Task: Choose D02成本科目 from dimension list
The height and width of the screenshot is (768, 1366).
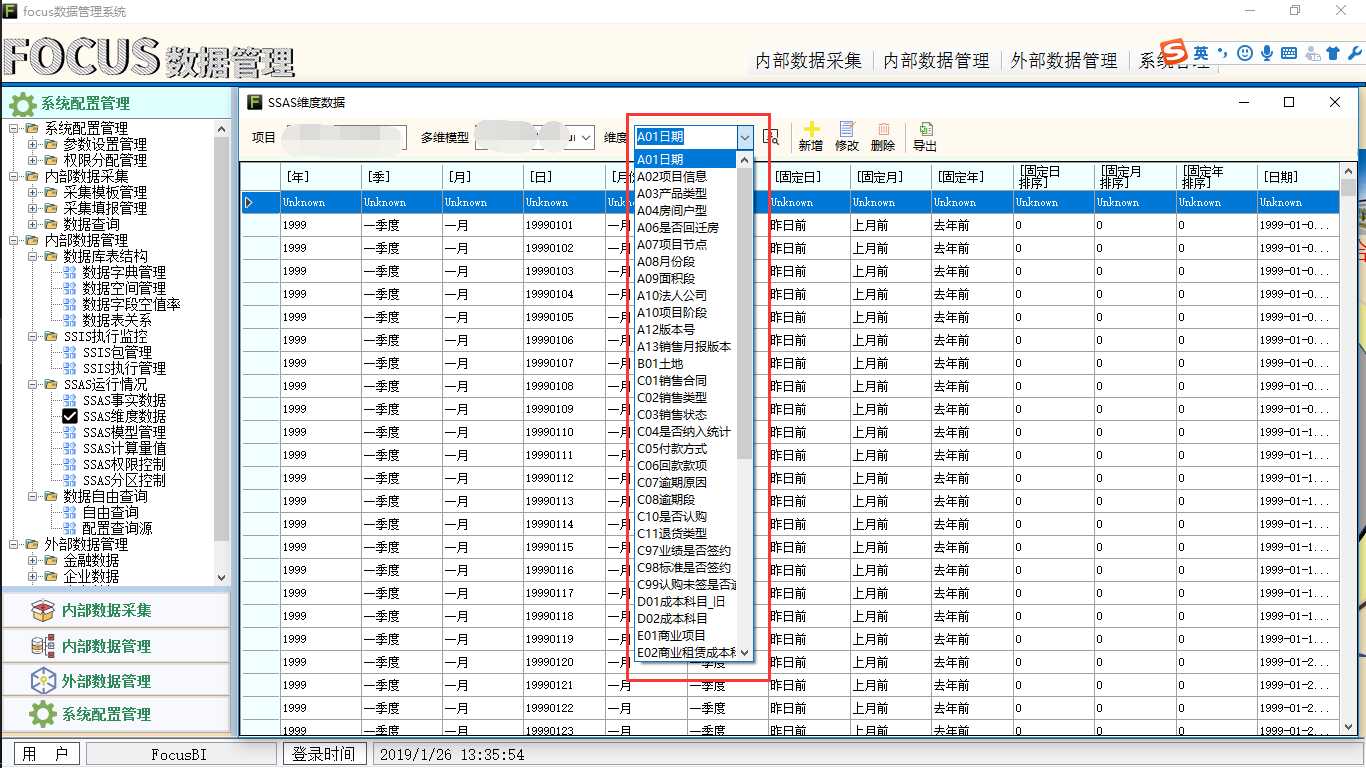Action: tap(685, 618)
